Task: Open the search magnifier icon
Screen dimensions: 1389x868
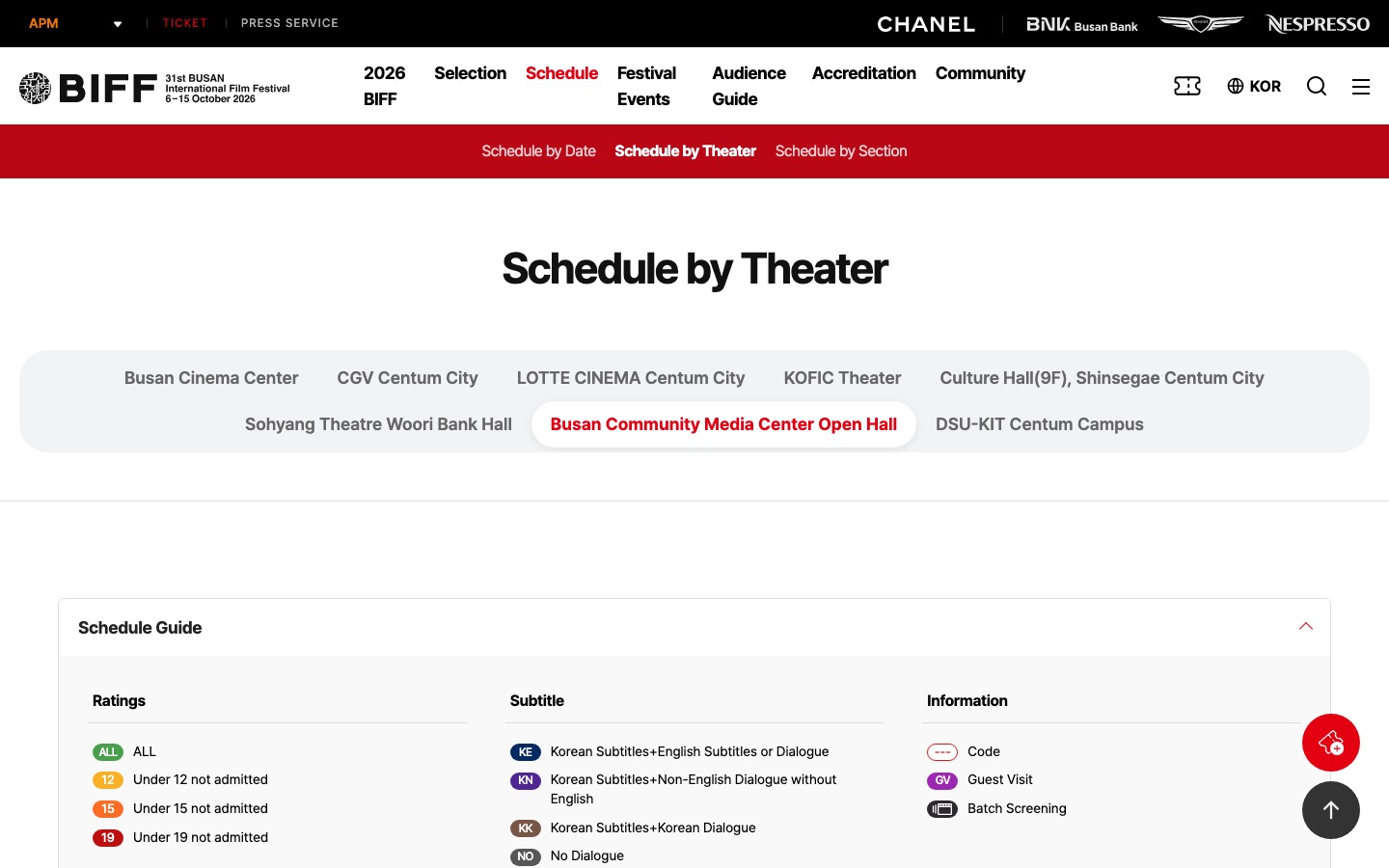Action: tap(1317, 87)
